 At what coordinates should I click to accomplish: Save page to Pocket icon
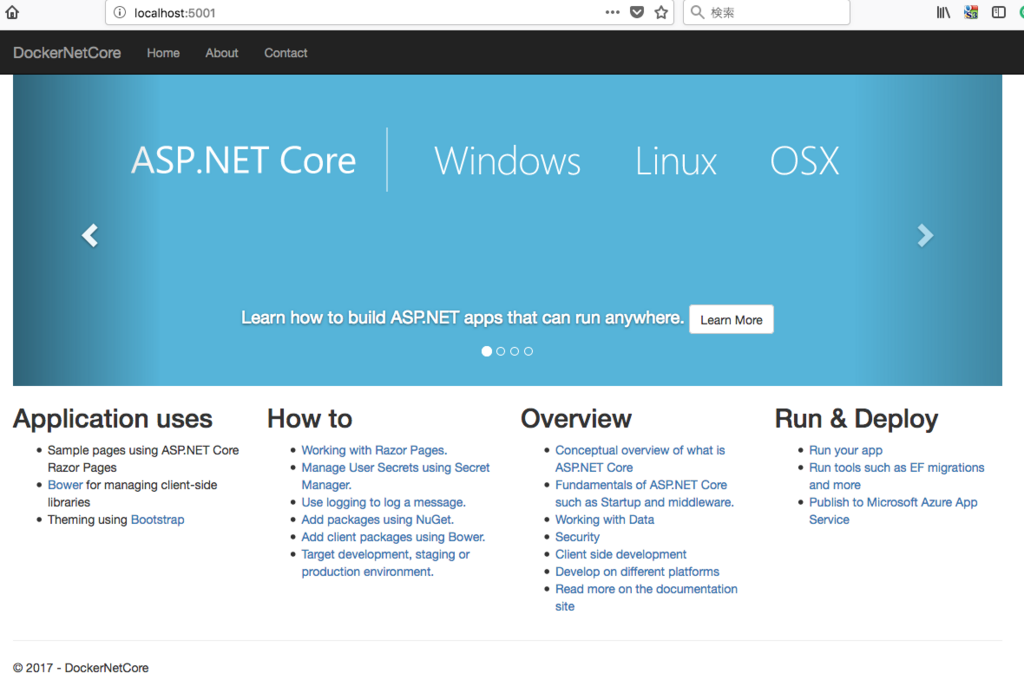pyautogui.click(x=637, y=12)
